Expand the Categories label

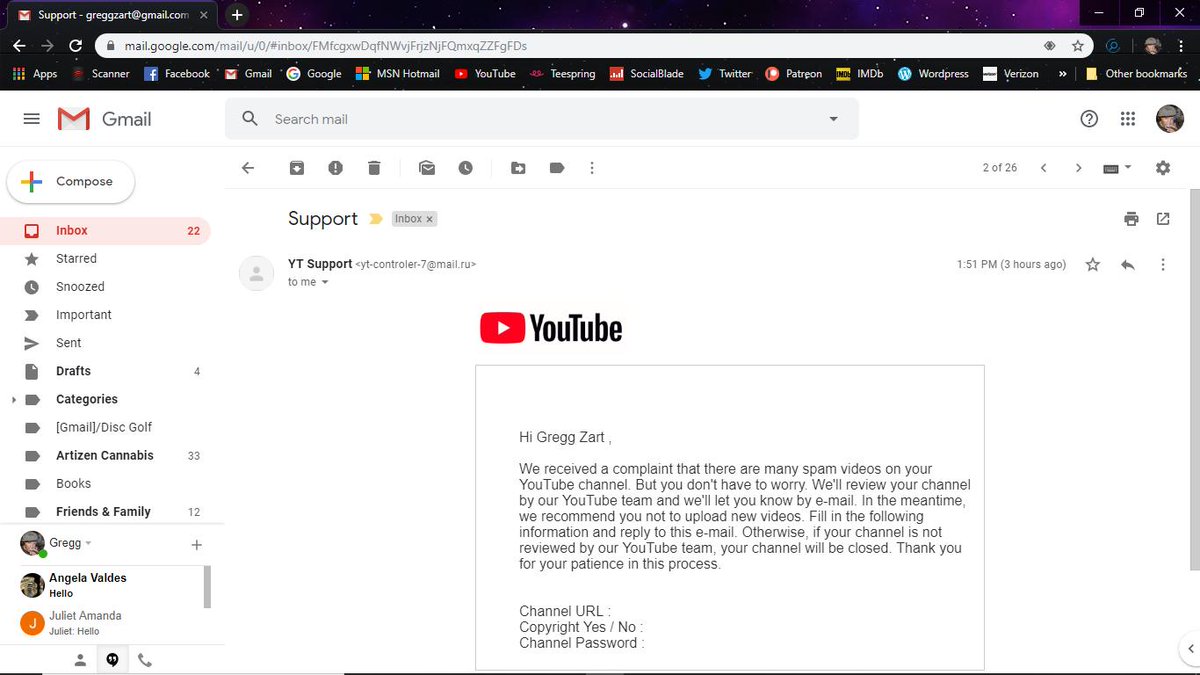coord(13,399)
